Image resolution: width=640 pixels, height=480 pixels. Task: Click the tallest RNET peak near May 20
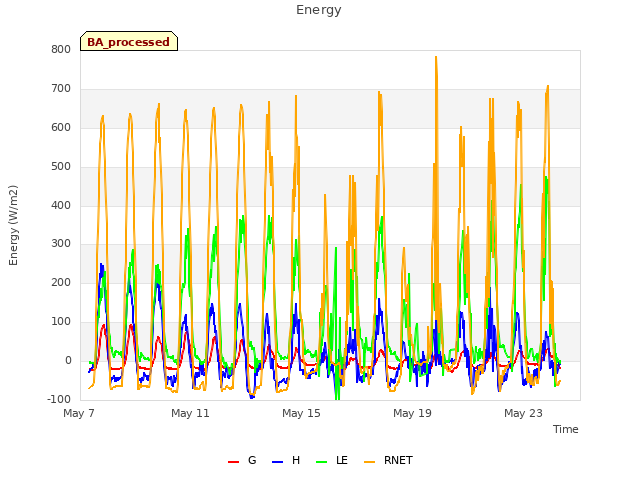tap(436, 58)
